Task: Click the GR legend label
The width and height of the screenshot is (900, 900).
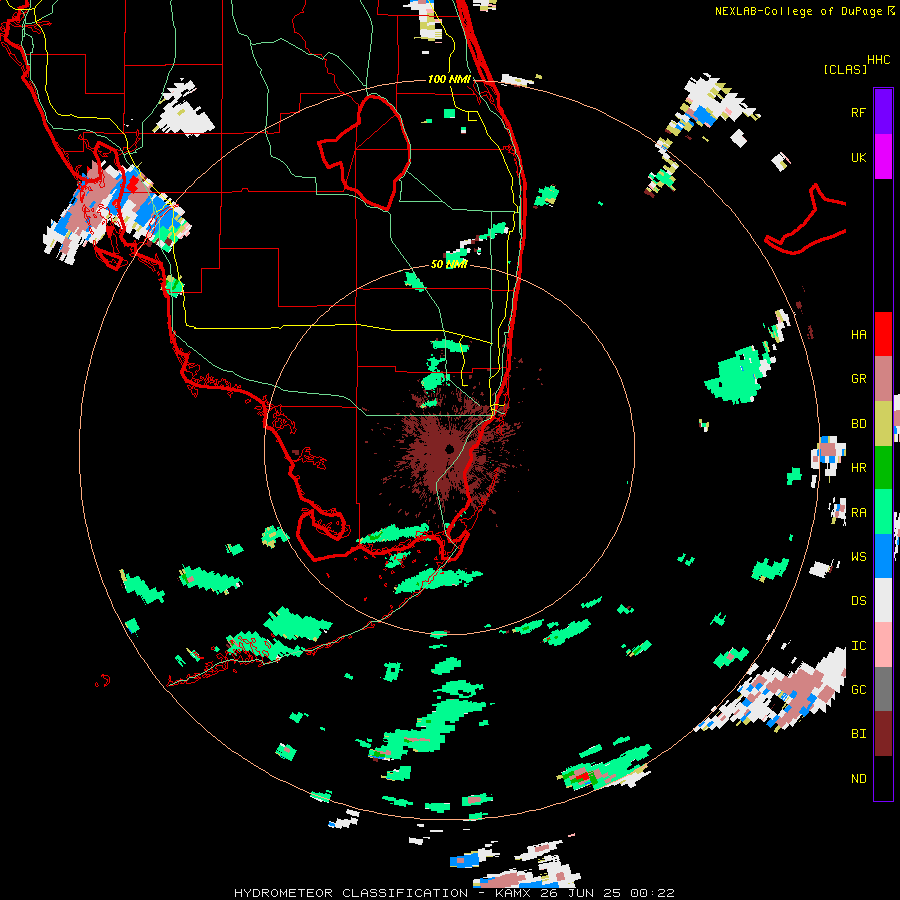Action: click(858, 379)
